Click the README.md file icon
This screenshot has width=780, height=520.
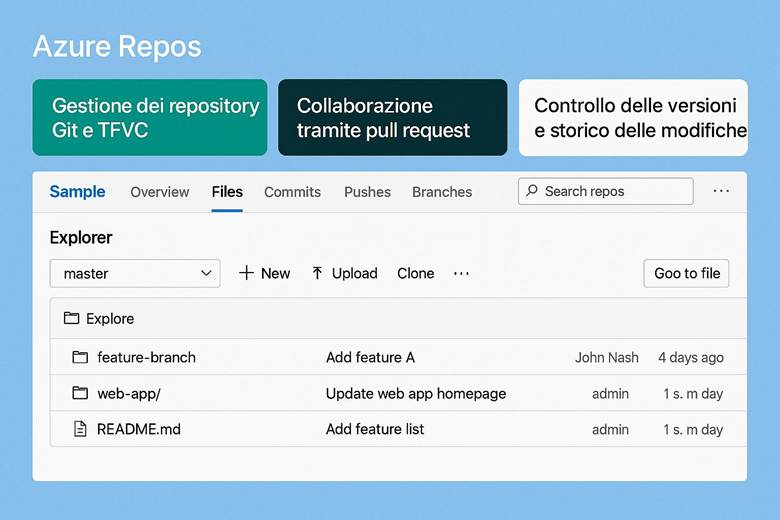(80, 429)
